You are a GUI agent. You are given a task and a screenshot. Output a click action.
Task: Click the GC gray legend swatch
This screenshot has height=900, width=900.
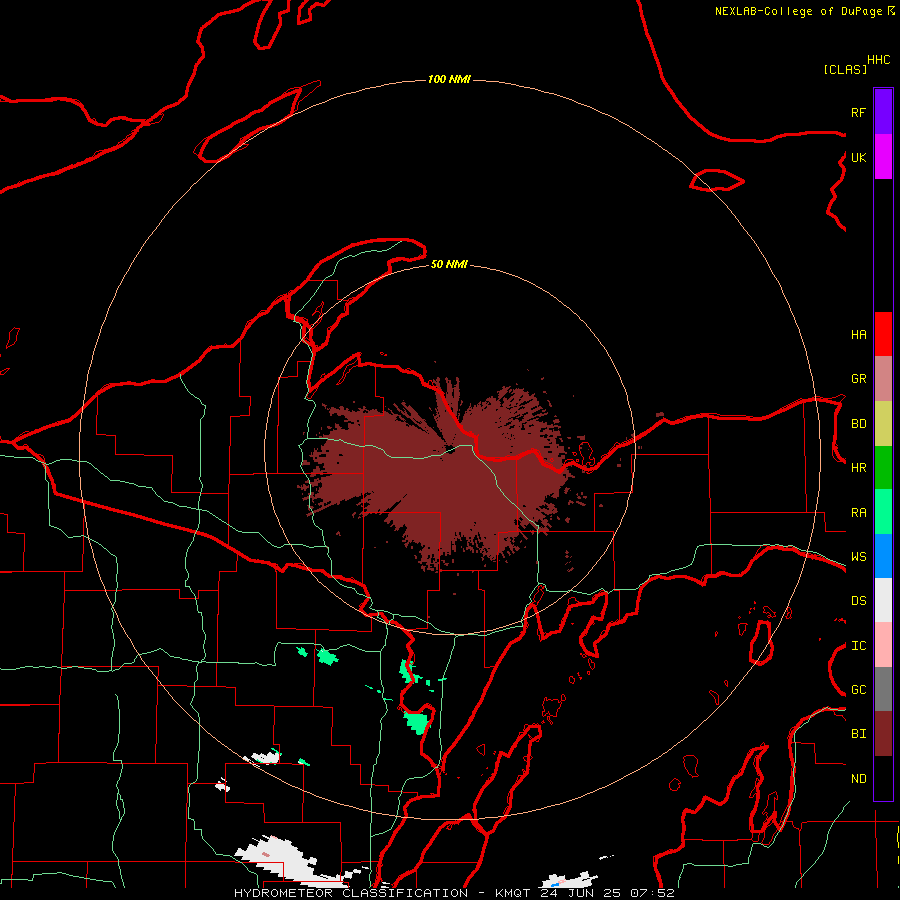tap(883, 689)
